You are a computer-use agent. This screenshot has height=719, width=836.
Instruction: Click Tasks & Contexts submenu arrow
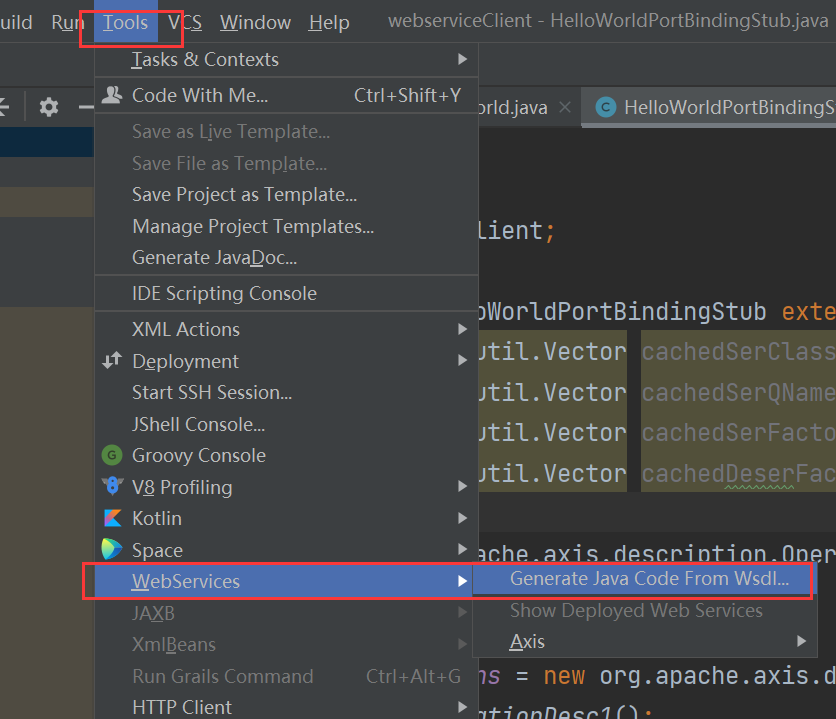pos(462,59)
